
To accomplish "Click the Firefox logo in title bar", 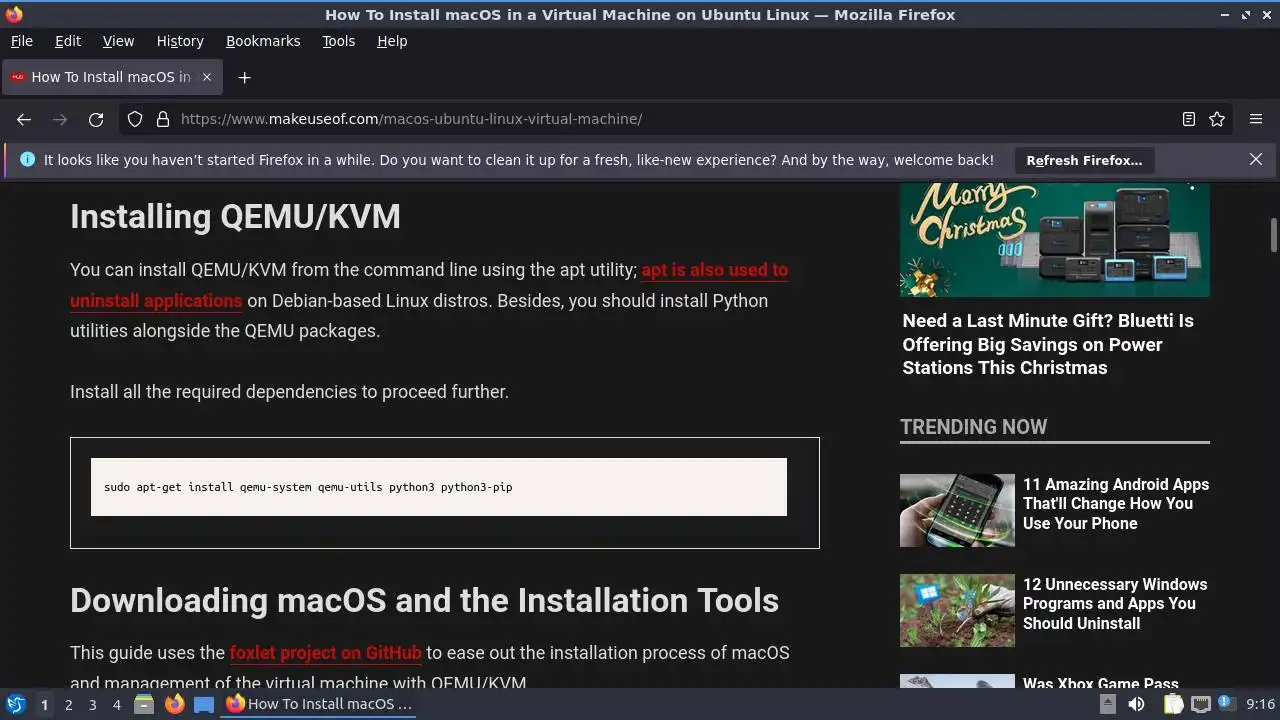I will click(x=14, y=14).
